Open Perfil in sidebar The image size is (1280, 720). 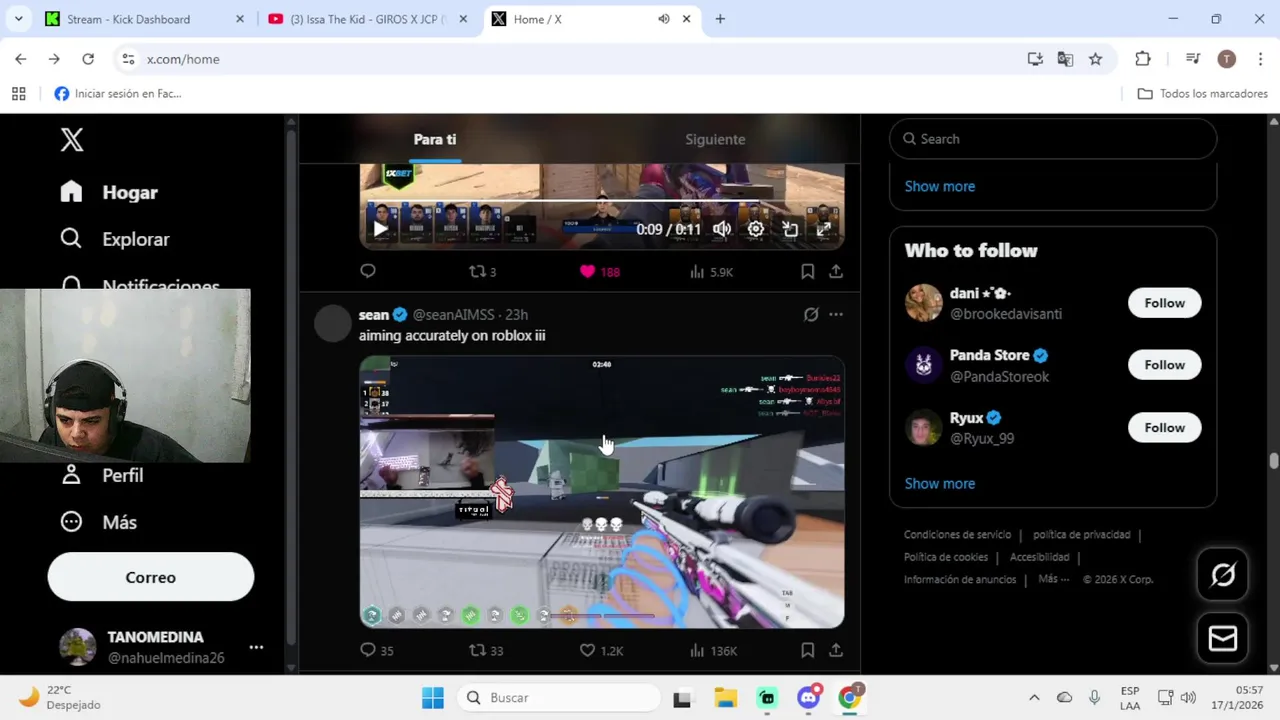[102, 475]
